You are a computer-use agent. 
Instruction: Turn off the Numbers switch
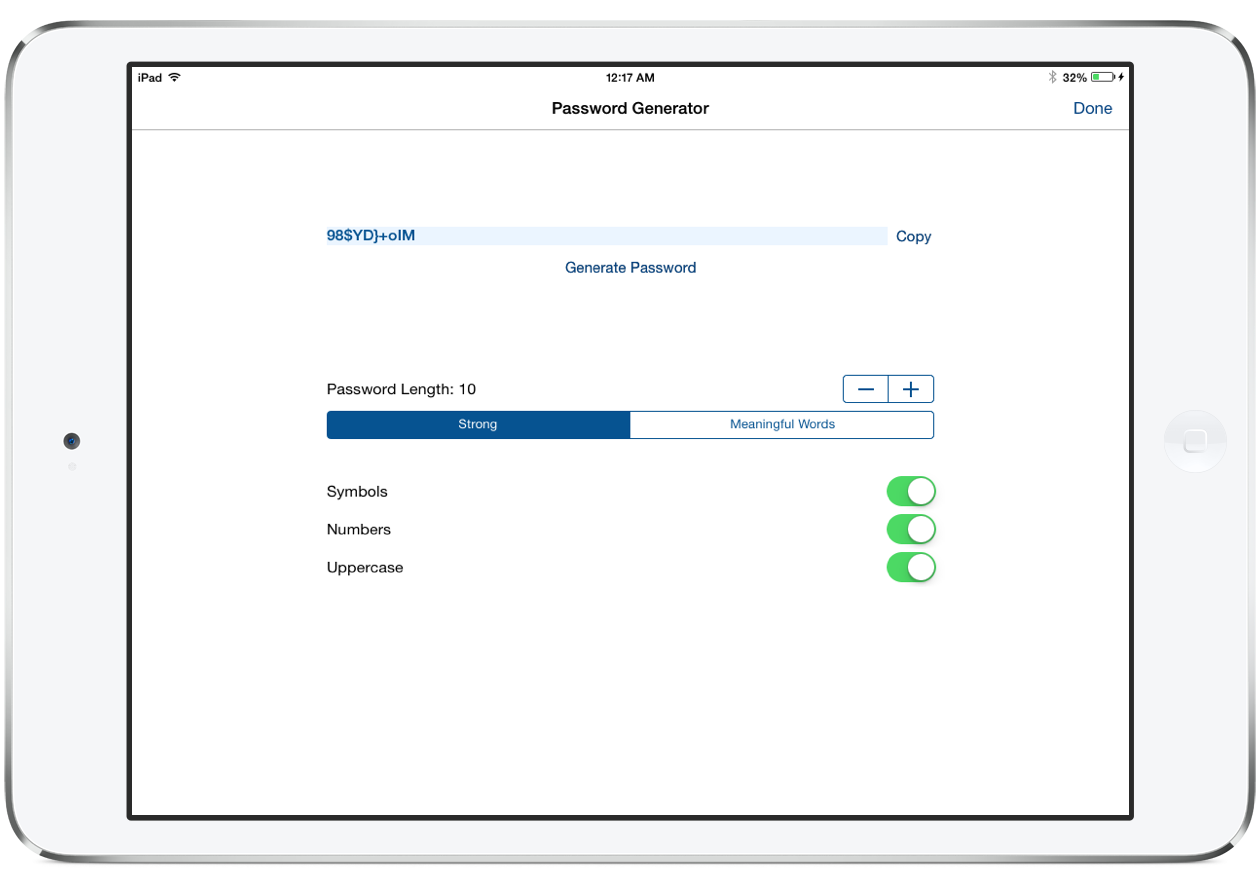click(910, 529)
